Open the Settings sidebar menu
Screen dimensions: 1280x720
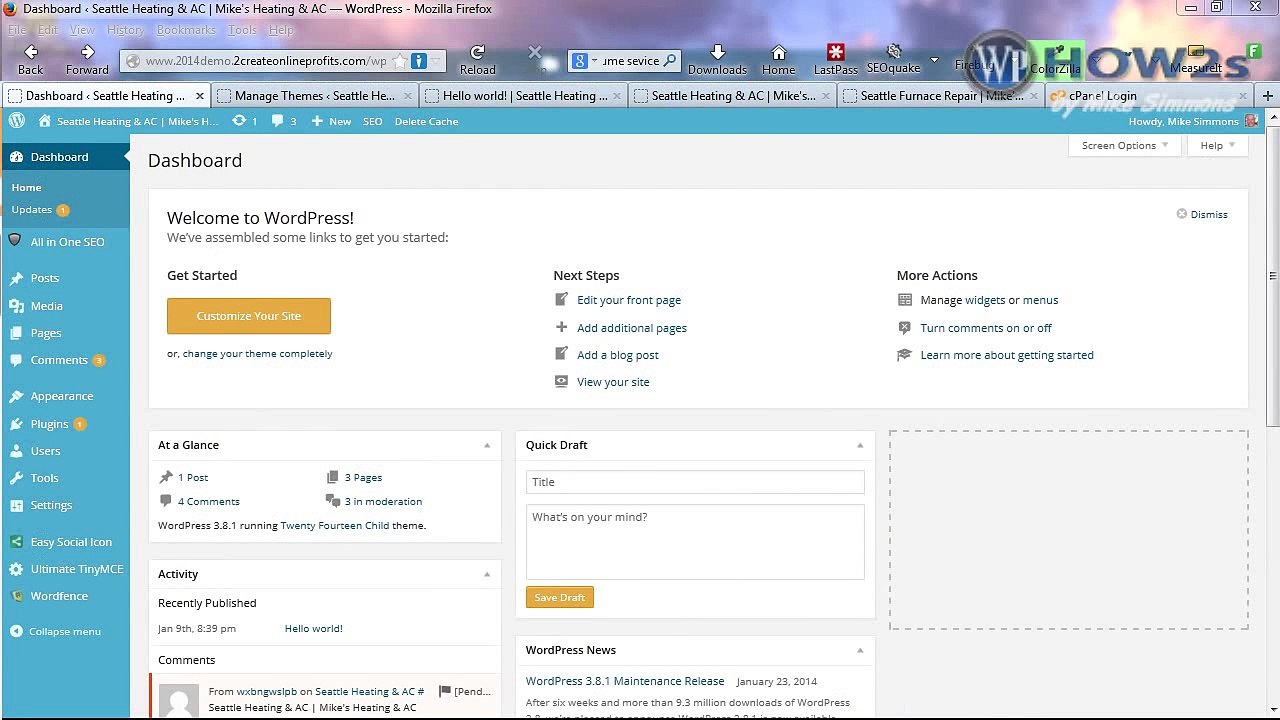coord(65,505)
